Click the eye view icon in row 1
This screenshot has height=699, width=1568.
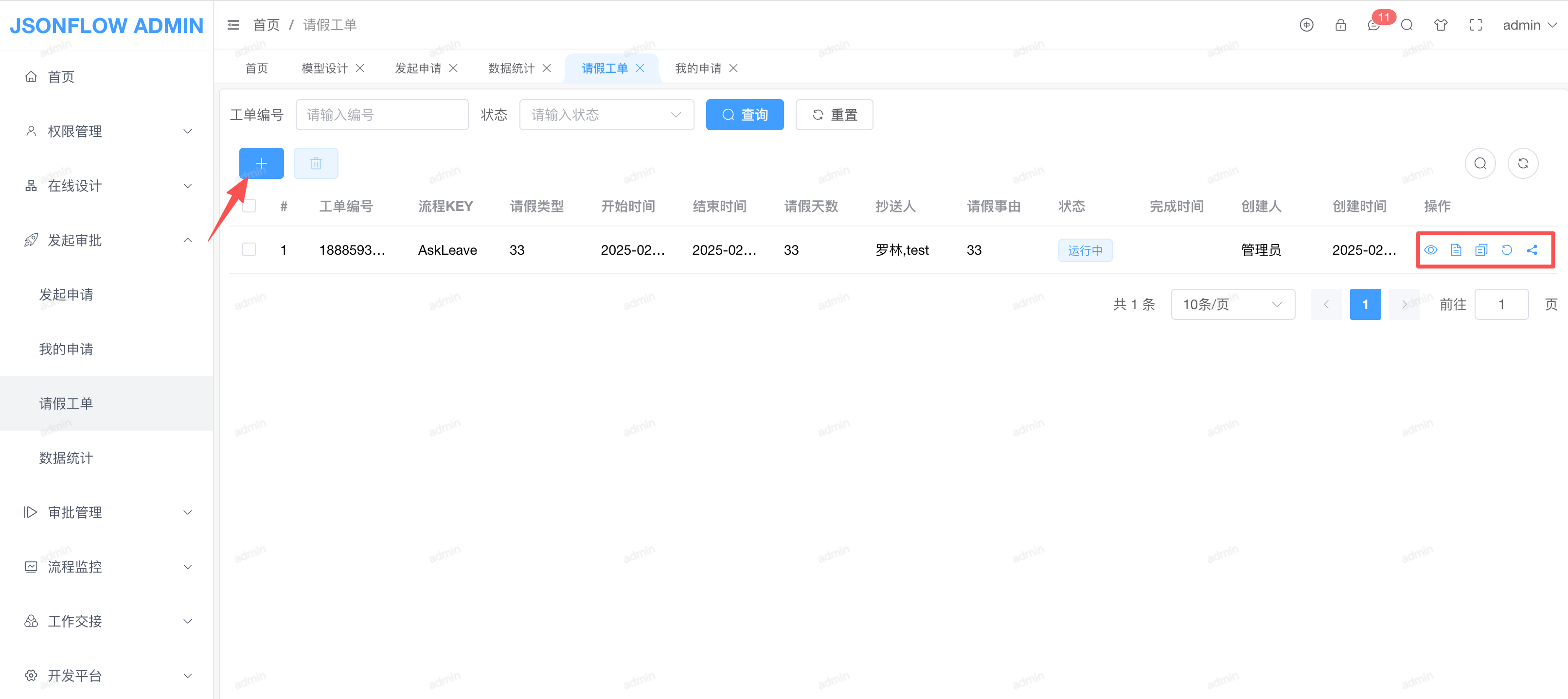click(x=1430, y=250)
